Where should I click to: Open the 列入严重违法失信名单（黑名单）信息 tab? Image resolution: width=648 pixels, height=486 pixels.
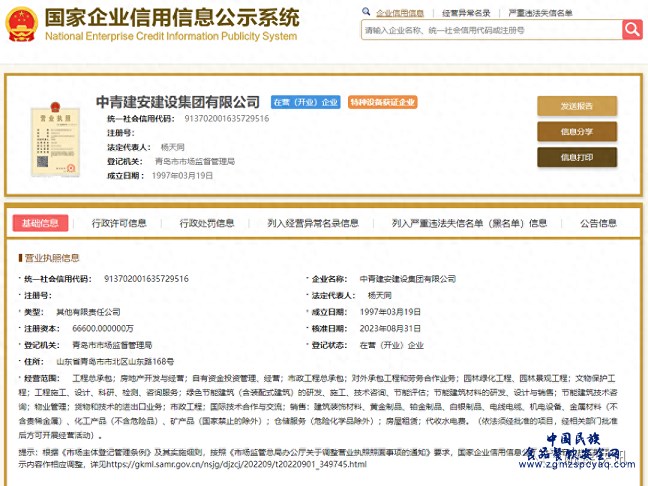469,223
